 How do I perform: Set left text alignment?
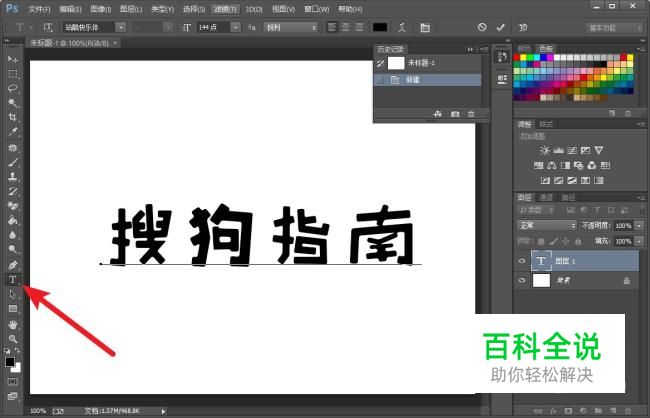332,27
